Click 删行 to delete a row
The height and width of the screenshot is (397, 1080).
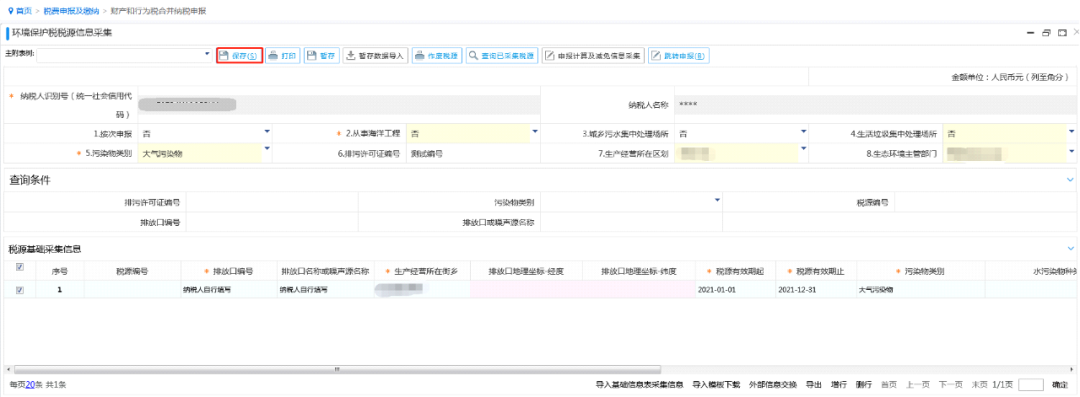(863, 385)
